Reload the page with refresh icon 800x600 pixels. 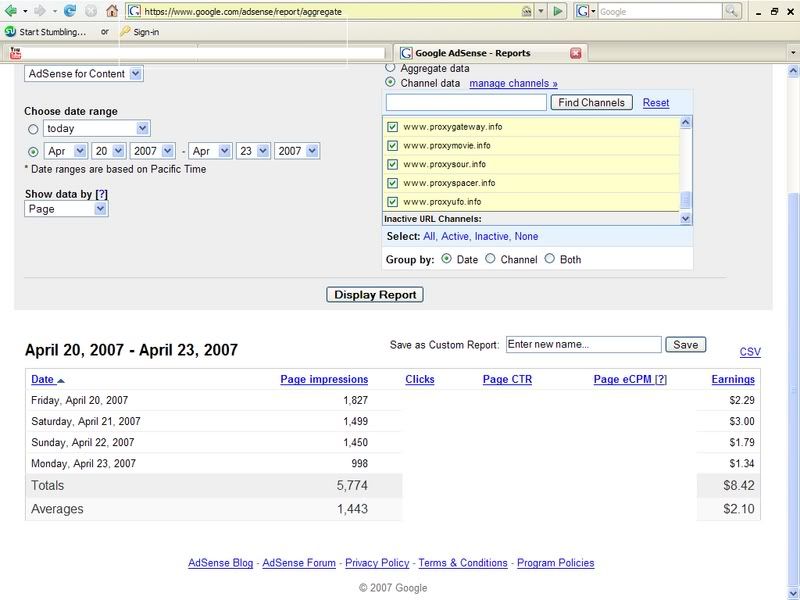click(70, 11)
